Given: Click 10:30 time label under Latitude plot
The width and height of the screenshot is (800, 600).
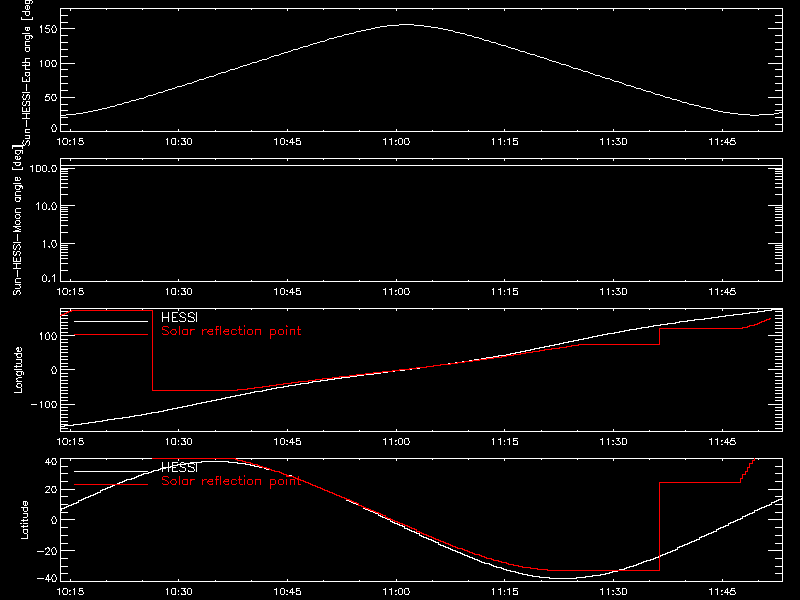Looking at the screenshot, I should pos(179,591).
